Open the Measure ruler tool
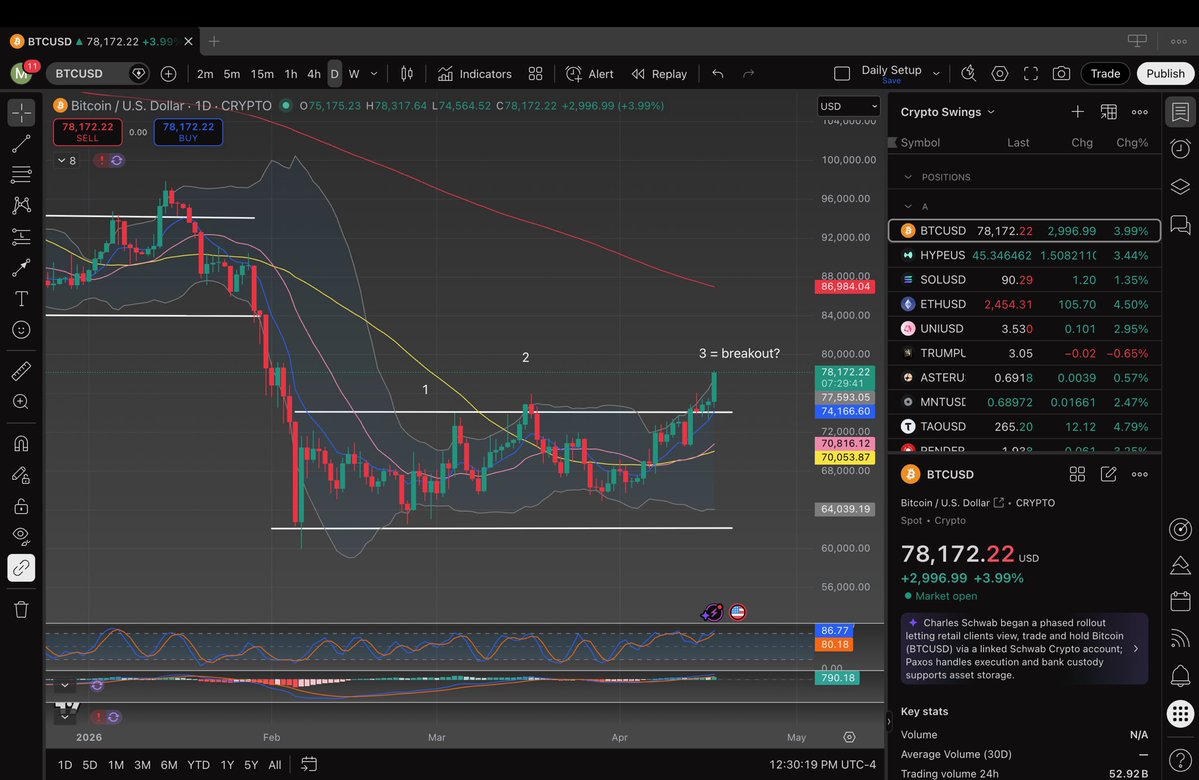This screenshot has height=780, width=1199. 21,371
